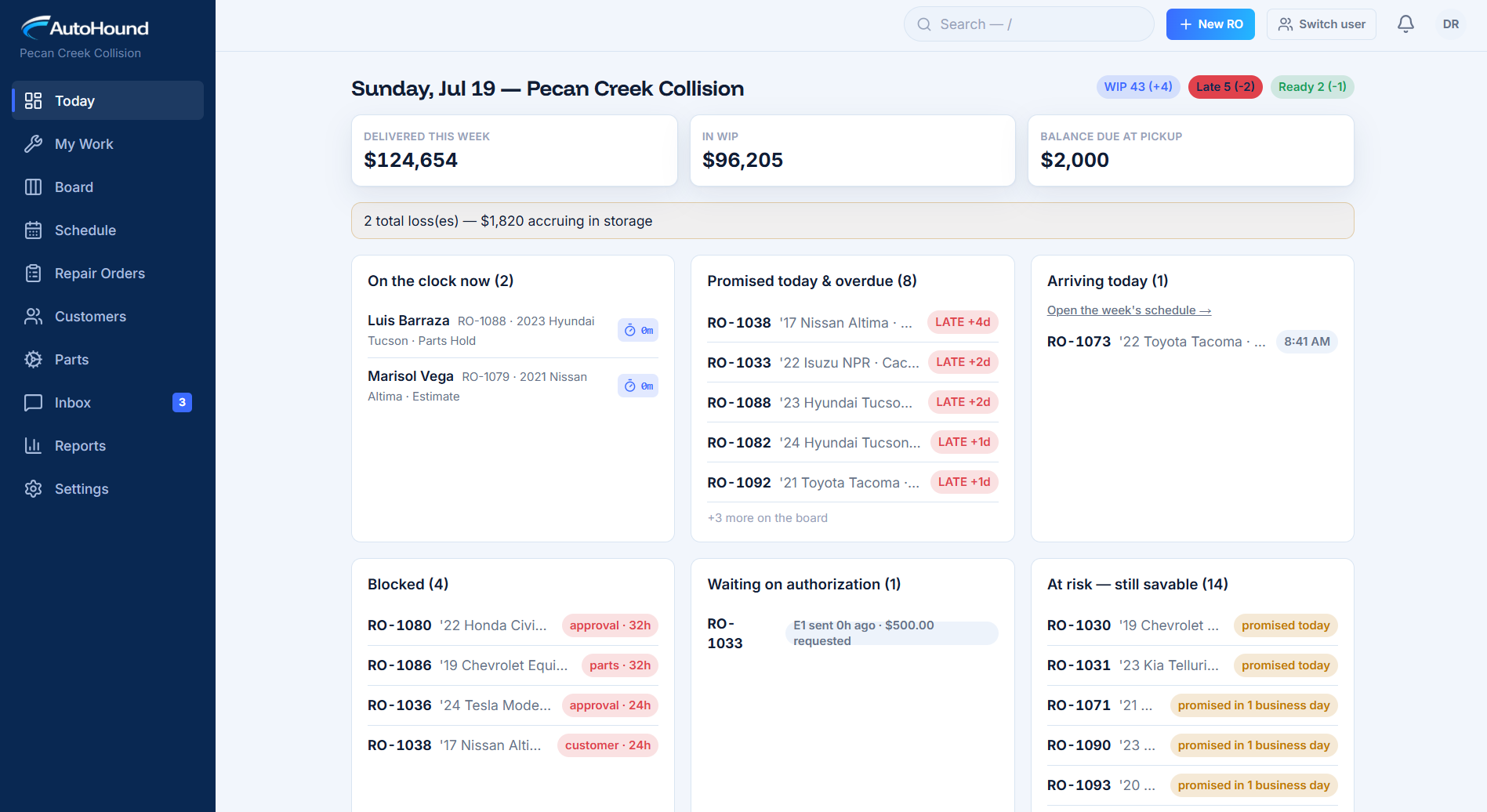Open Repair Orders

click(x=108, y=273)
